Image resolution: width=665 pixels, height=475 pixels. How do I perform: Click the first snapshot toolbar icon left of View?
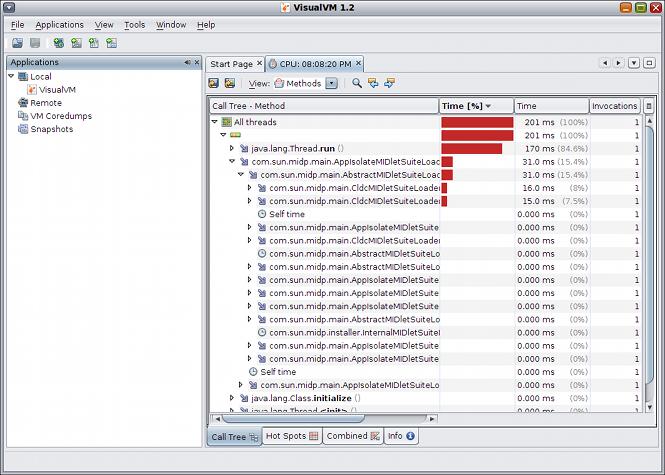pos(214,83)
